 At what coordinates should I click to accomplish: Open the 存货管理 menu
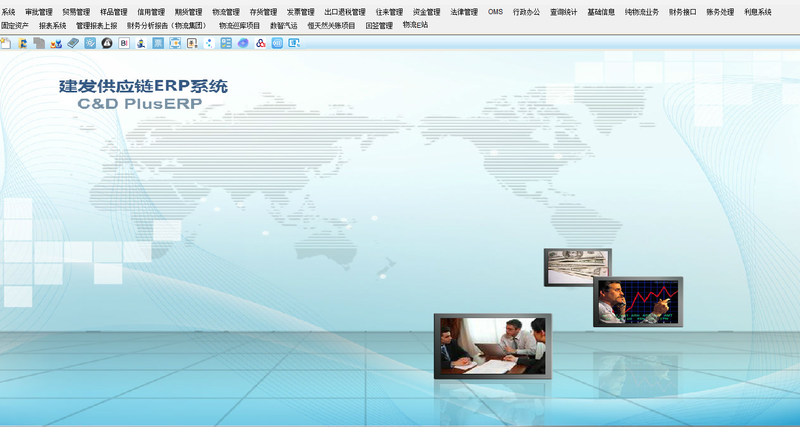[263, 12]
